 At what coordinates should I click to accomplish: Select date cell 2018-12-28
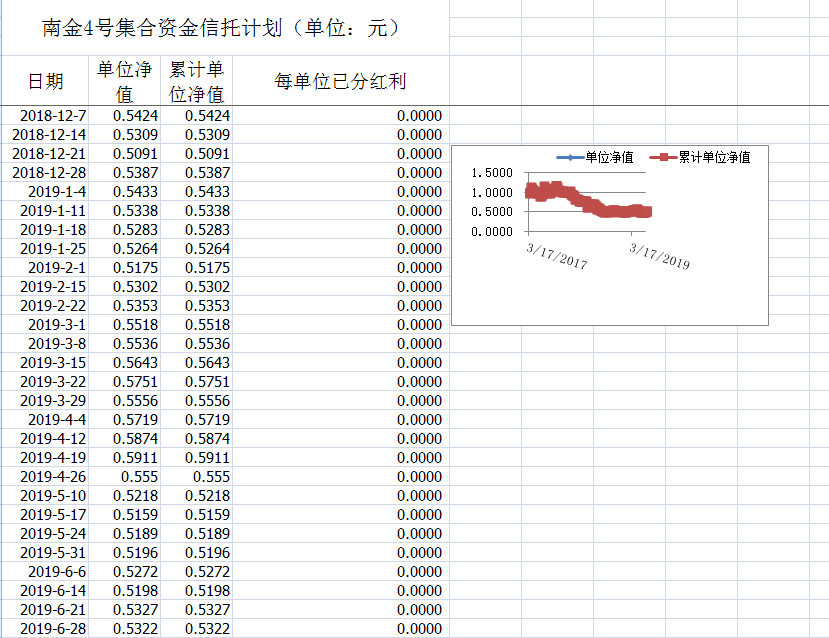[x=45, y=172]
